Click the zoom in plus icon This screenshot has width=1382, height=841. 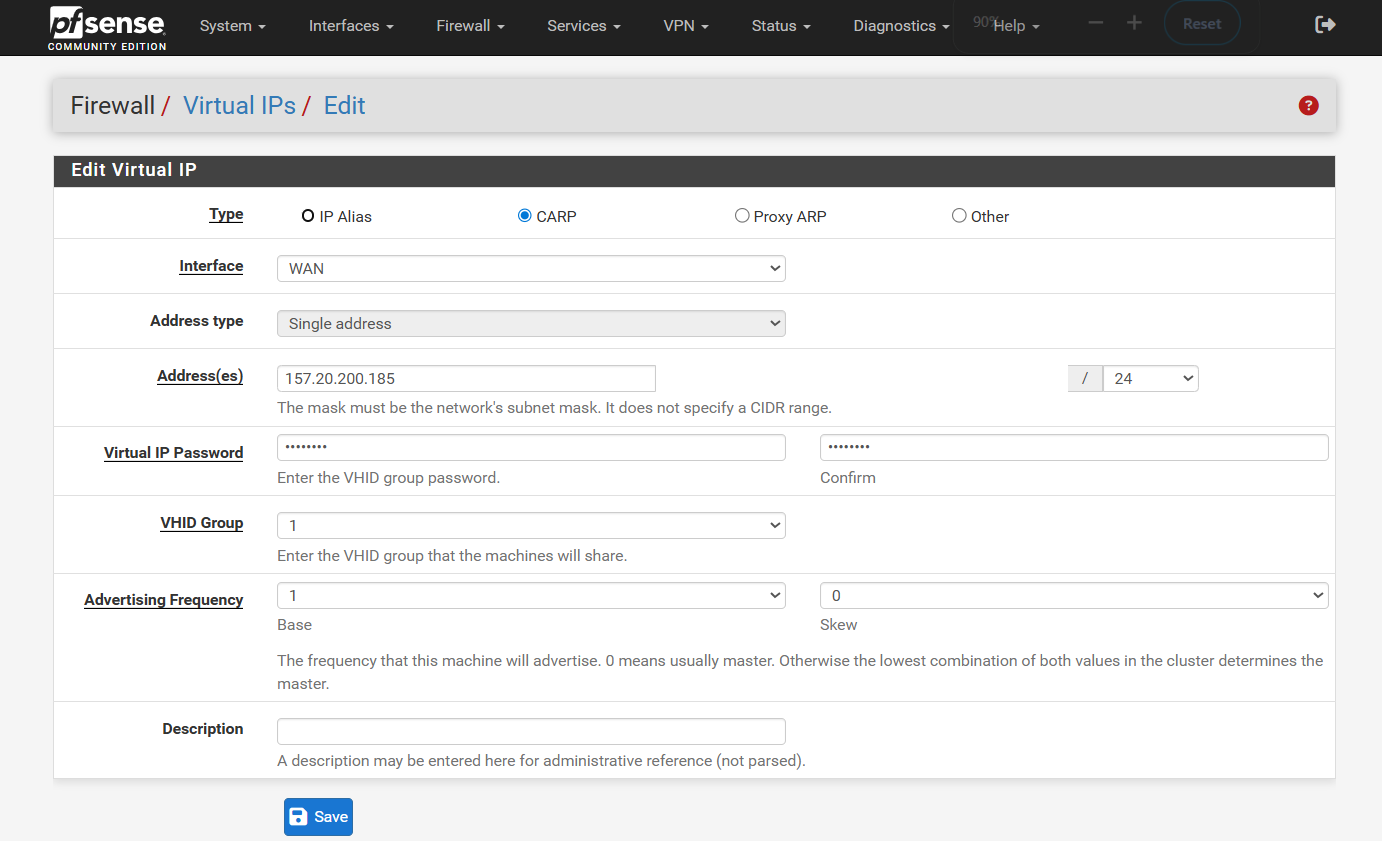pos(1134,23)
